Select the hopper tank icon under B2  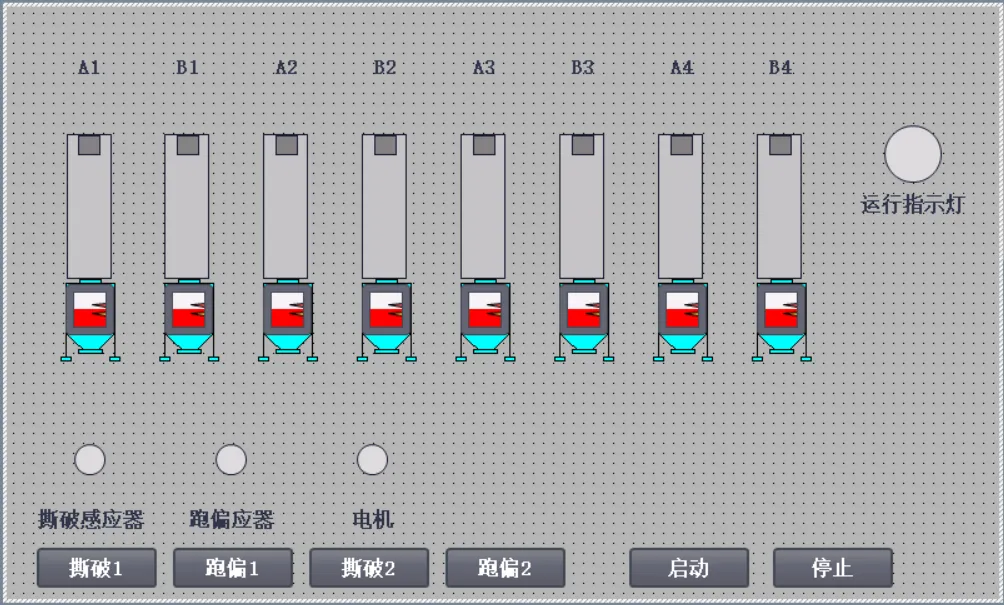tap(386, 321)
